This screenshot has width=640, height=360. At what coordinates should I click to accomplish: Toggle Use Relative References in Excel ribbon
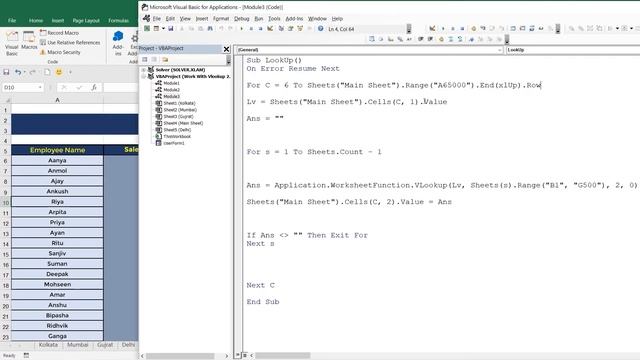coord(70,42)
